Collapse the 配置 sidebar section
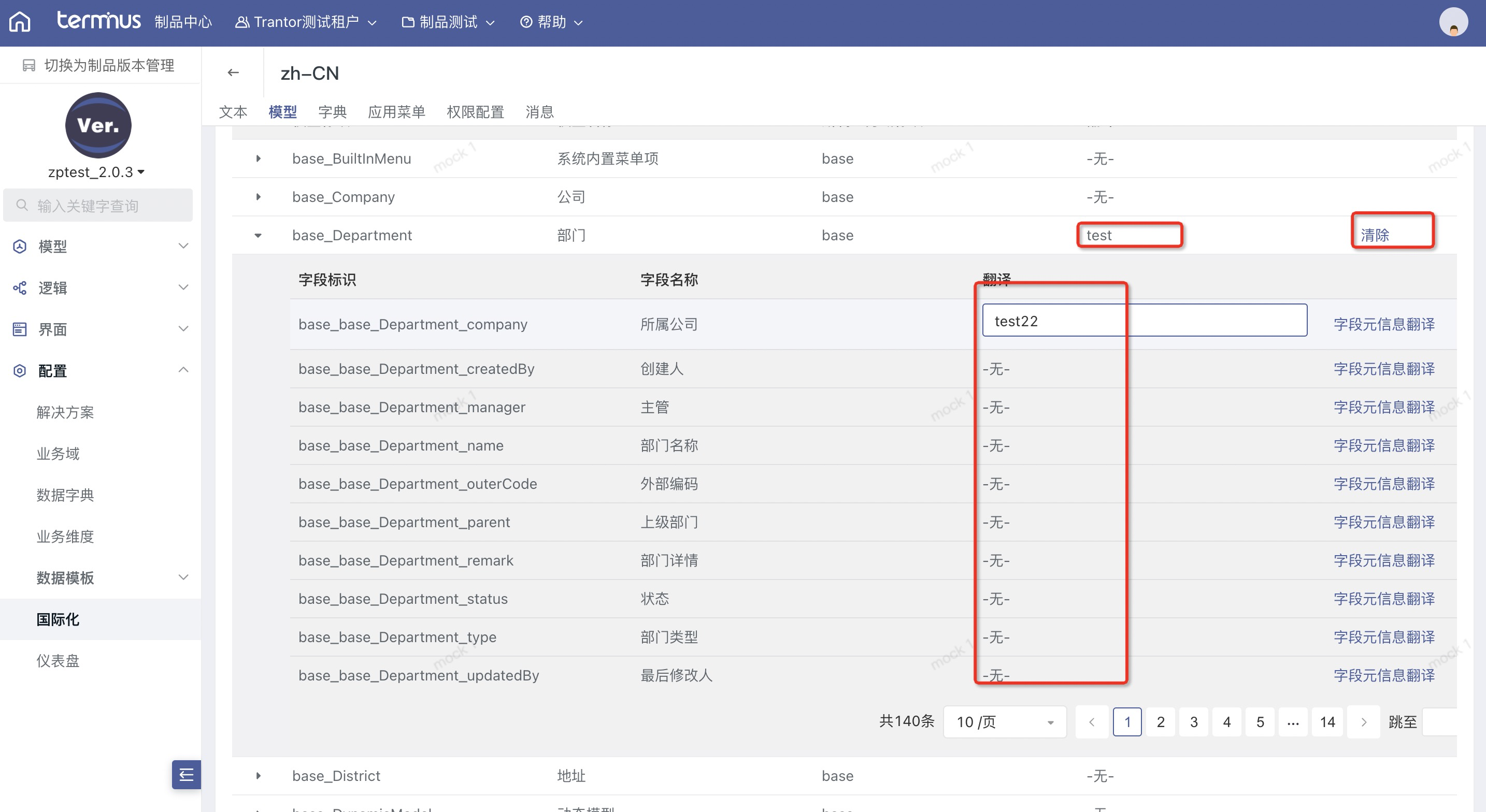The image size is (1486, 812). pos(183,370)
